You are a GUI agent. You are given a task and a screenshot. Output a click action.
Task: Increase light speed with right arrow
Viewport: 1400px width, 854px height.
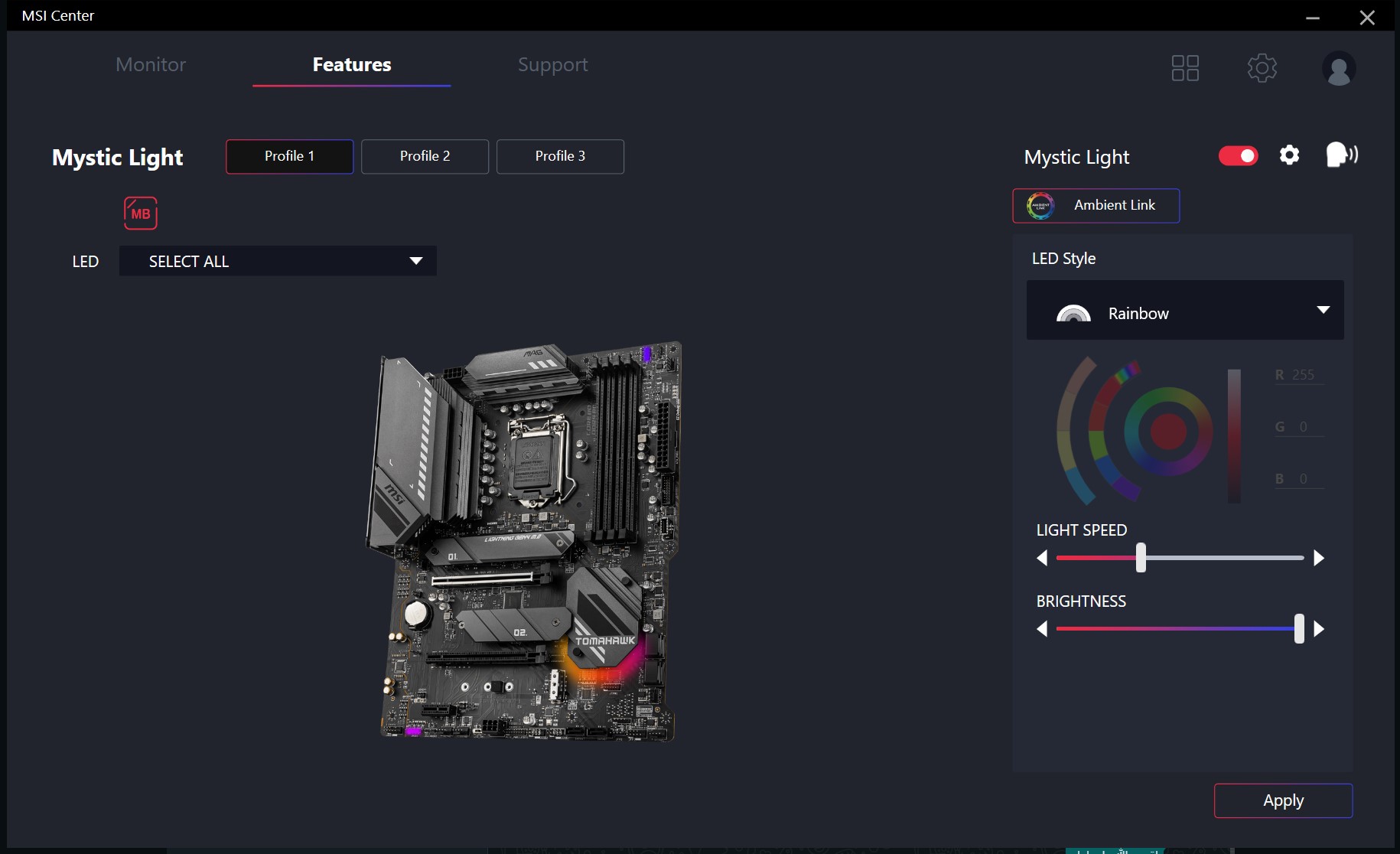point(1318,558)
